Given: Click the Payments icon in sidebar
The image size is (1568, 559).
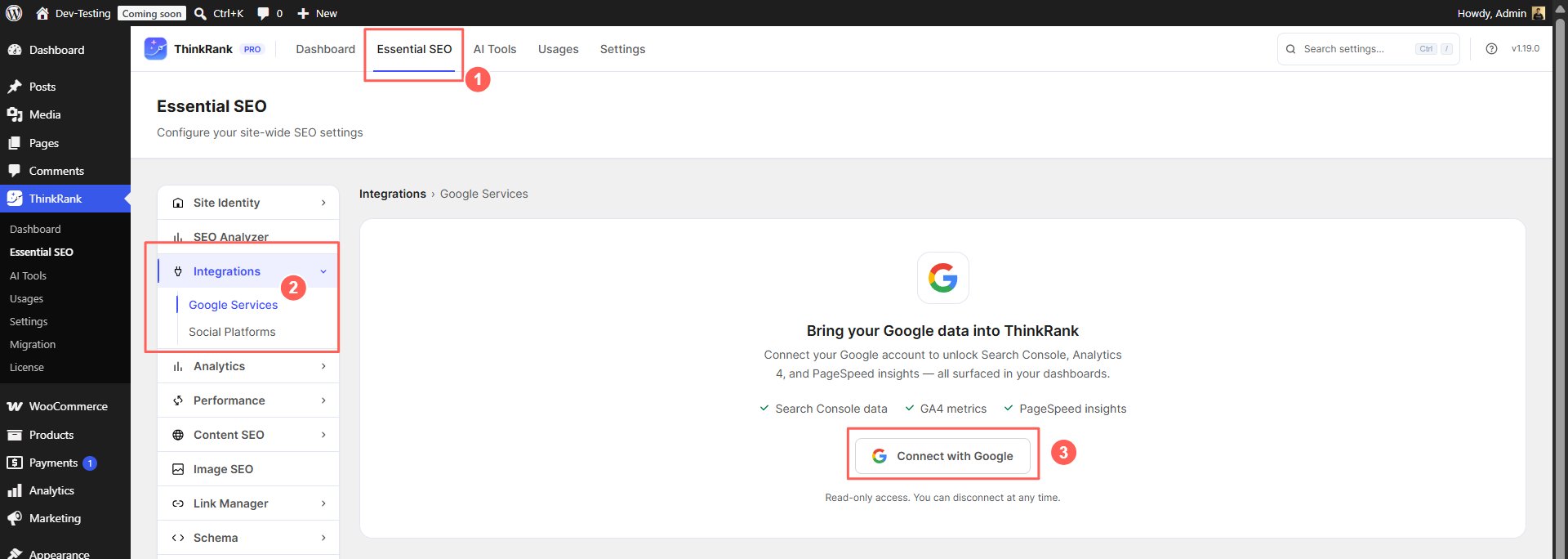Looking at the screenshot, I should click(x=15, y=463).
